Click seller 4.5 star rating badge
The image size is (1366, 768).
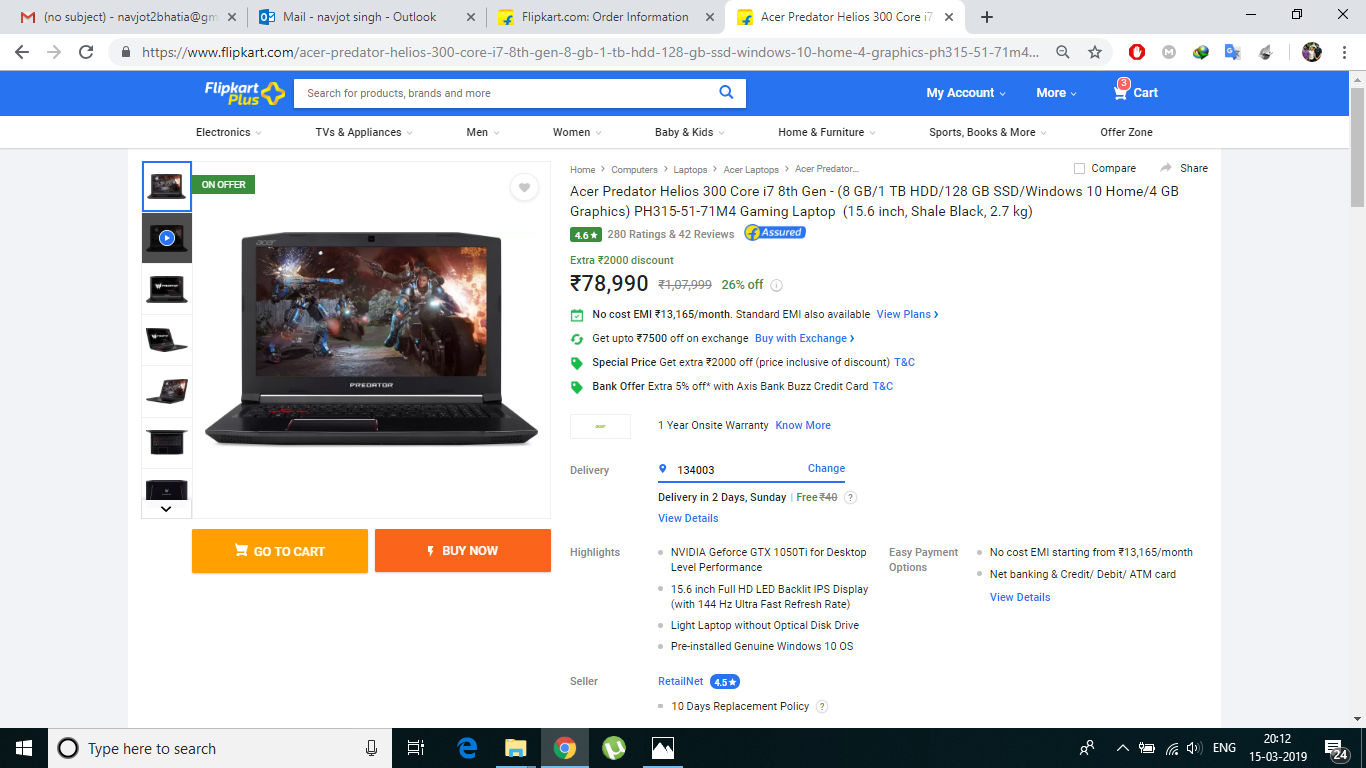(725, 682)
